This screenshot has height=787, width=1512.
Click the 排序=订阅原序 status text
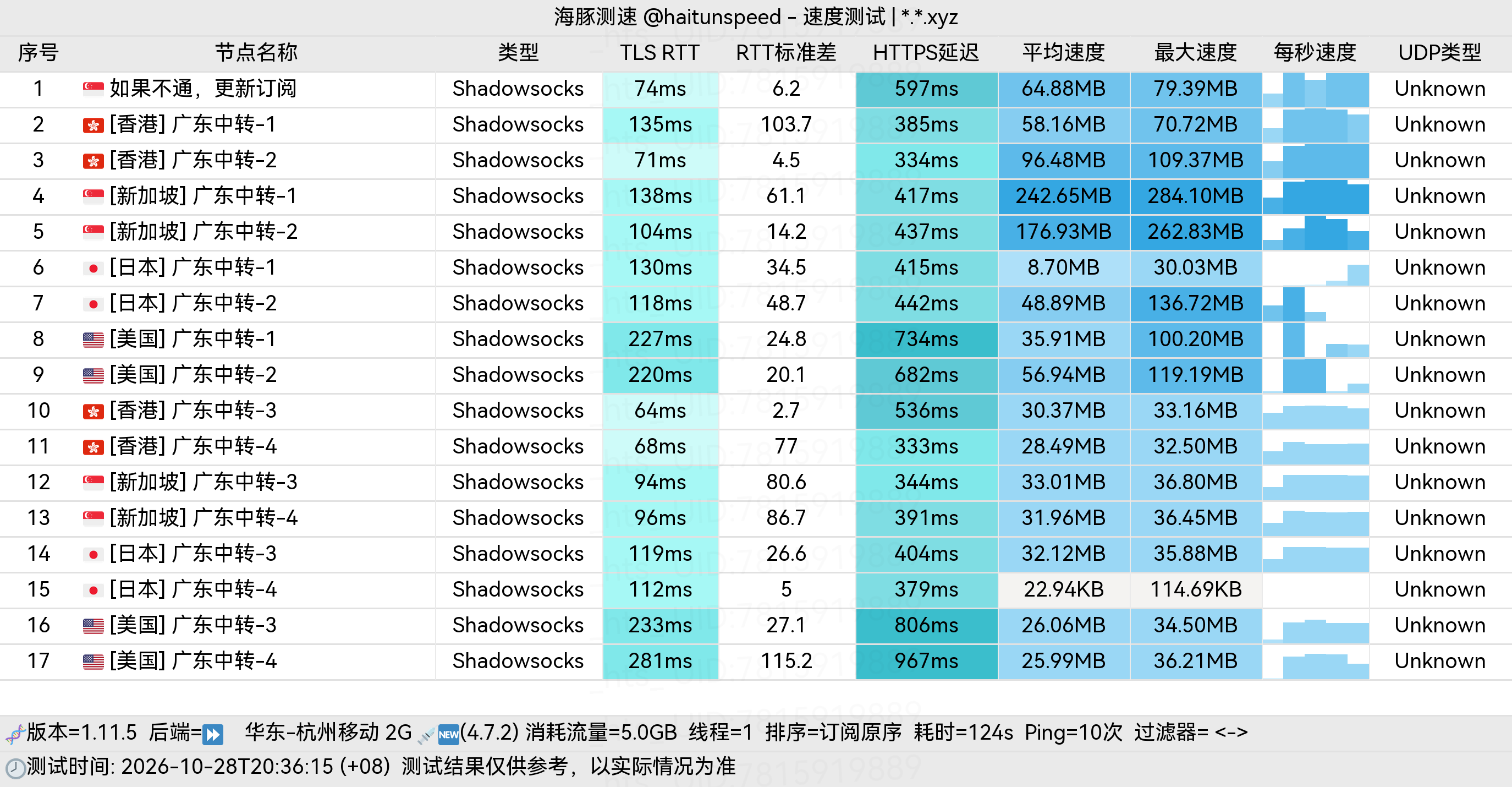point(833,733)
